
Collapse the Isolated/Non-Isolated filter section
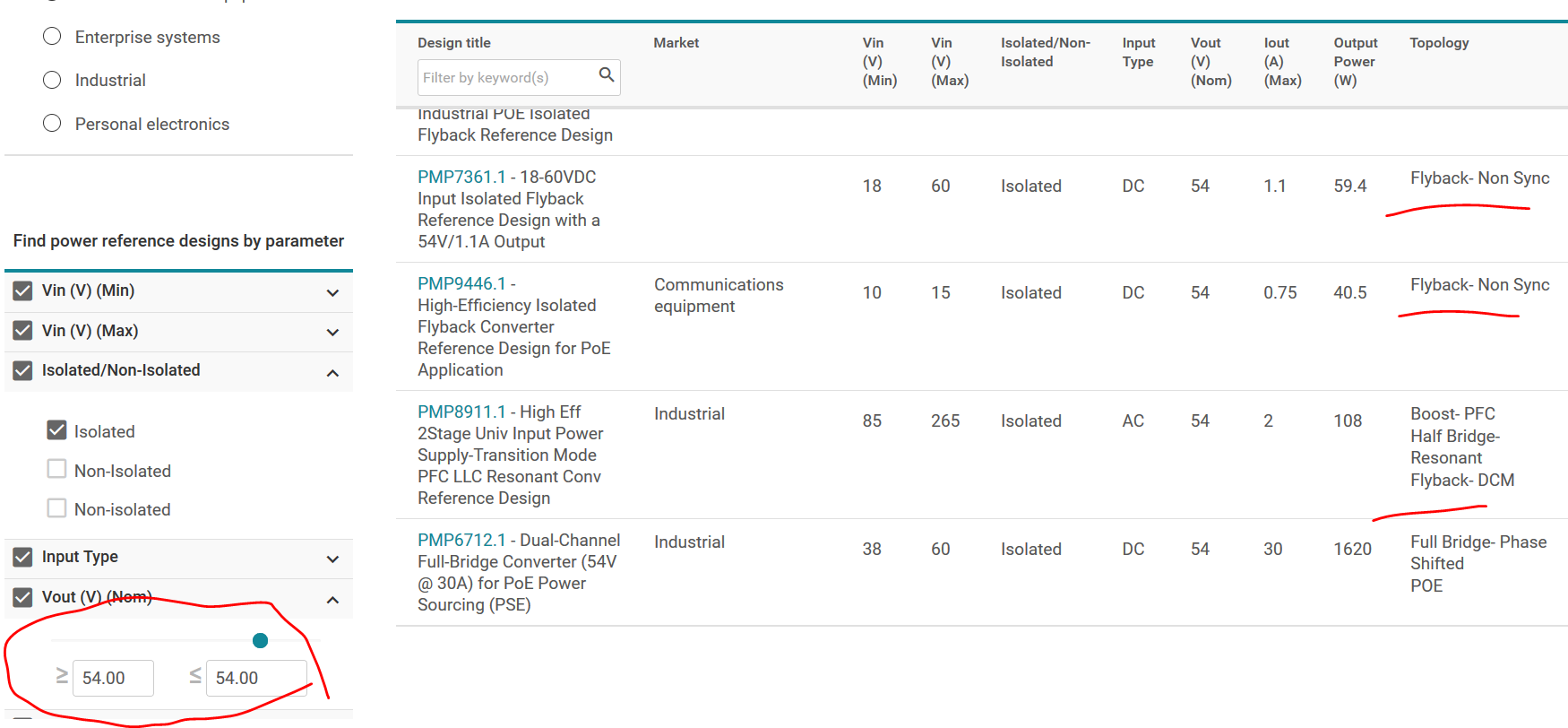[x=332, y=372]
